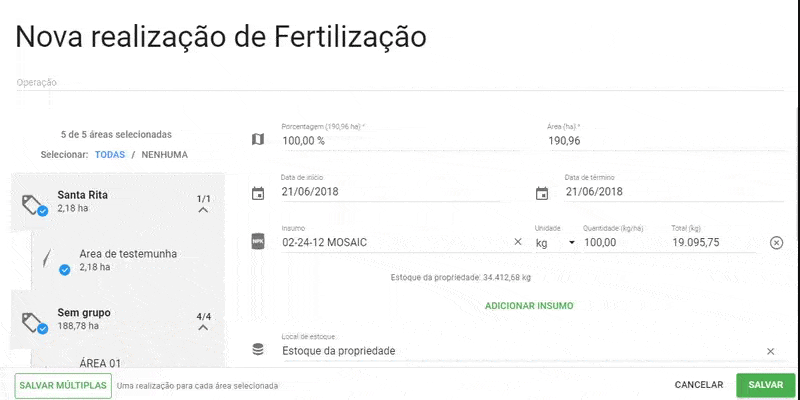
Task: Collapse the Sem grupo group
Action: [203, 327]
